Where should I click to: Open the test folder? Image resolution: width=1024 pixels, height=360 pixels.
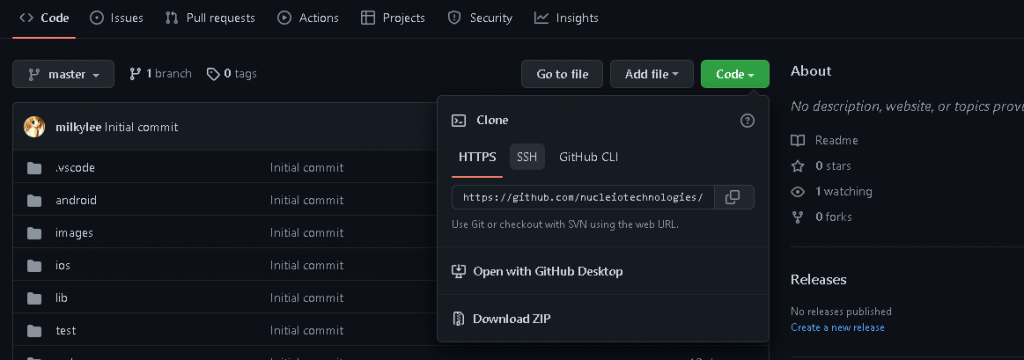pos(65,331)
